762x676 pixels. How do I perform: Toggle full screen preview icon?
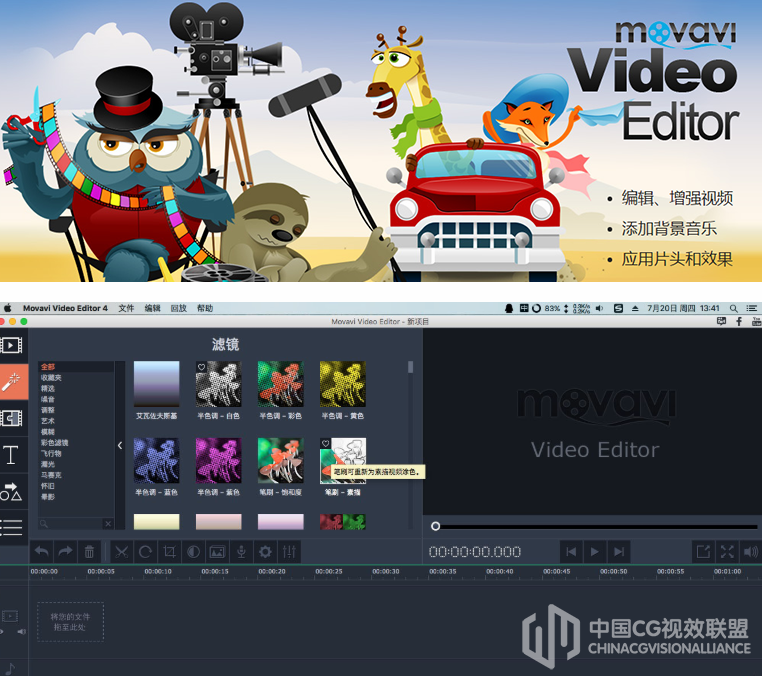(727, 552)
